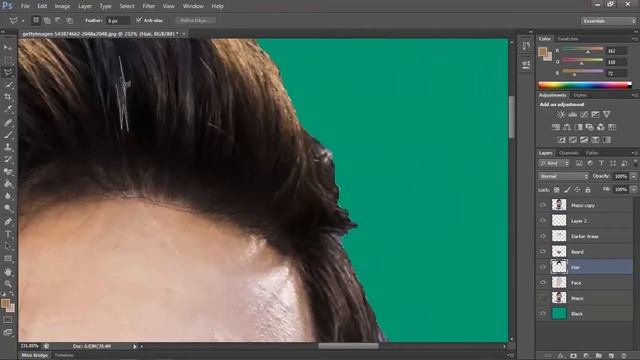Screen dimensions: 640x360
Task: Select the Eyedropper tool
Action: [x=8, y=109]
